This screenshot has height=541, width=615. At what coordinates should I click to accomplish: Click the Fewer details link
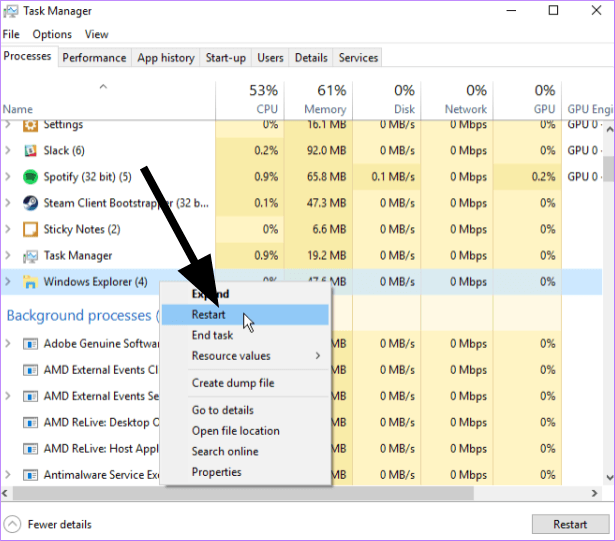tap(60, 525)
